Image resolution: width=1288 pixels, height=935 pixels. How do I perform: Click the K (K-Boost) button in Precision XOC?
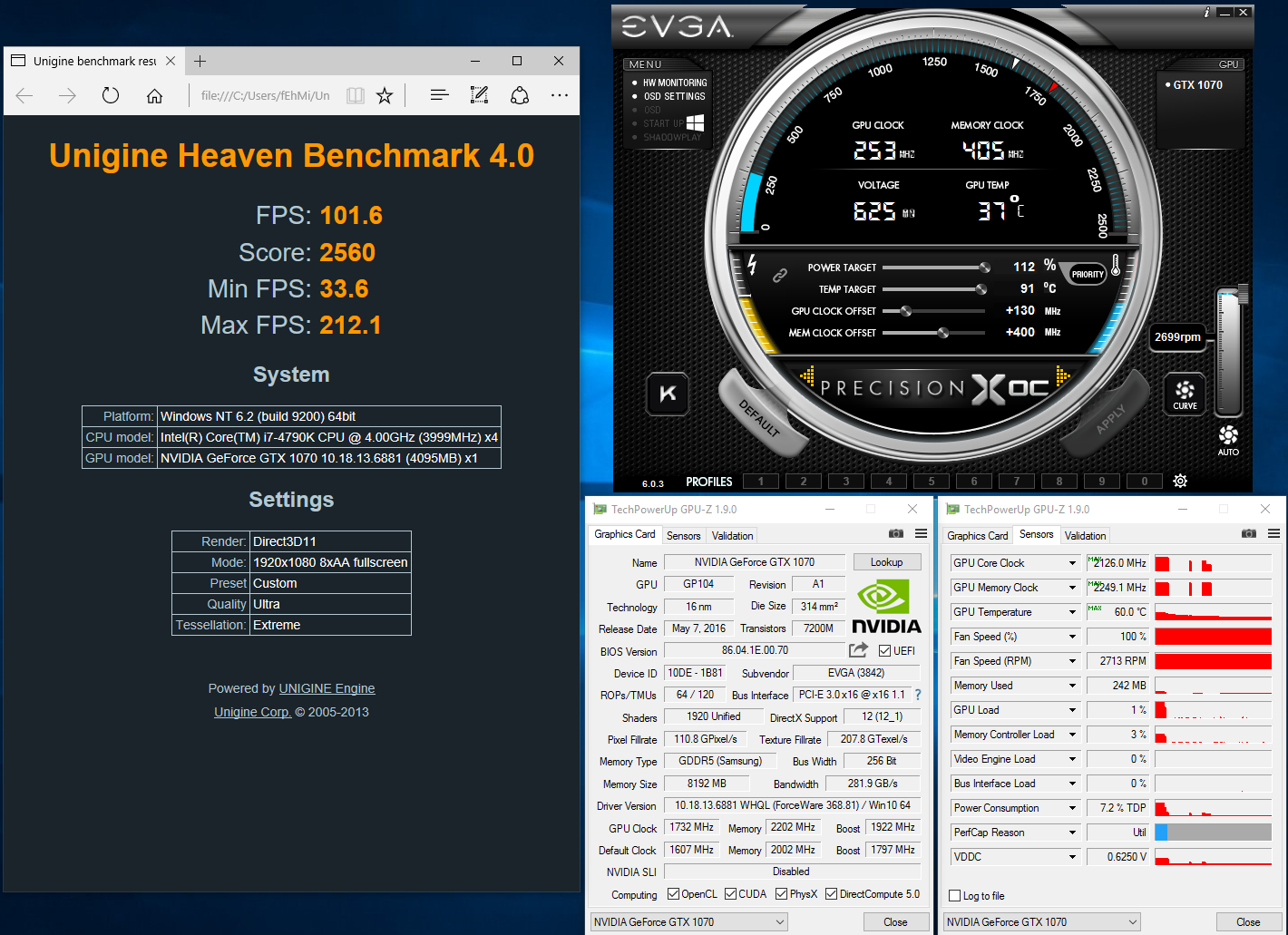(668, 394)
